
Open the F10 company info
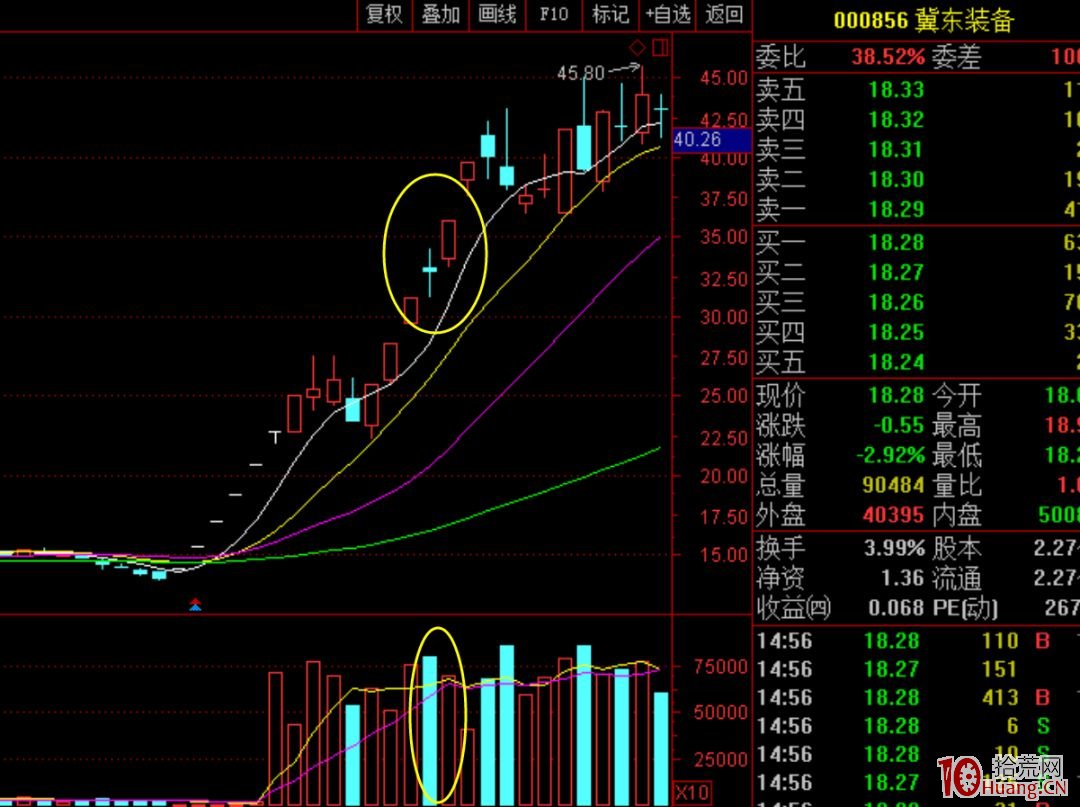click(x=554, y=14)
